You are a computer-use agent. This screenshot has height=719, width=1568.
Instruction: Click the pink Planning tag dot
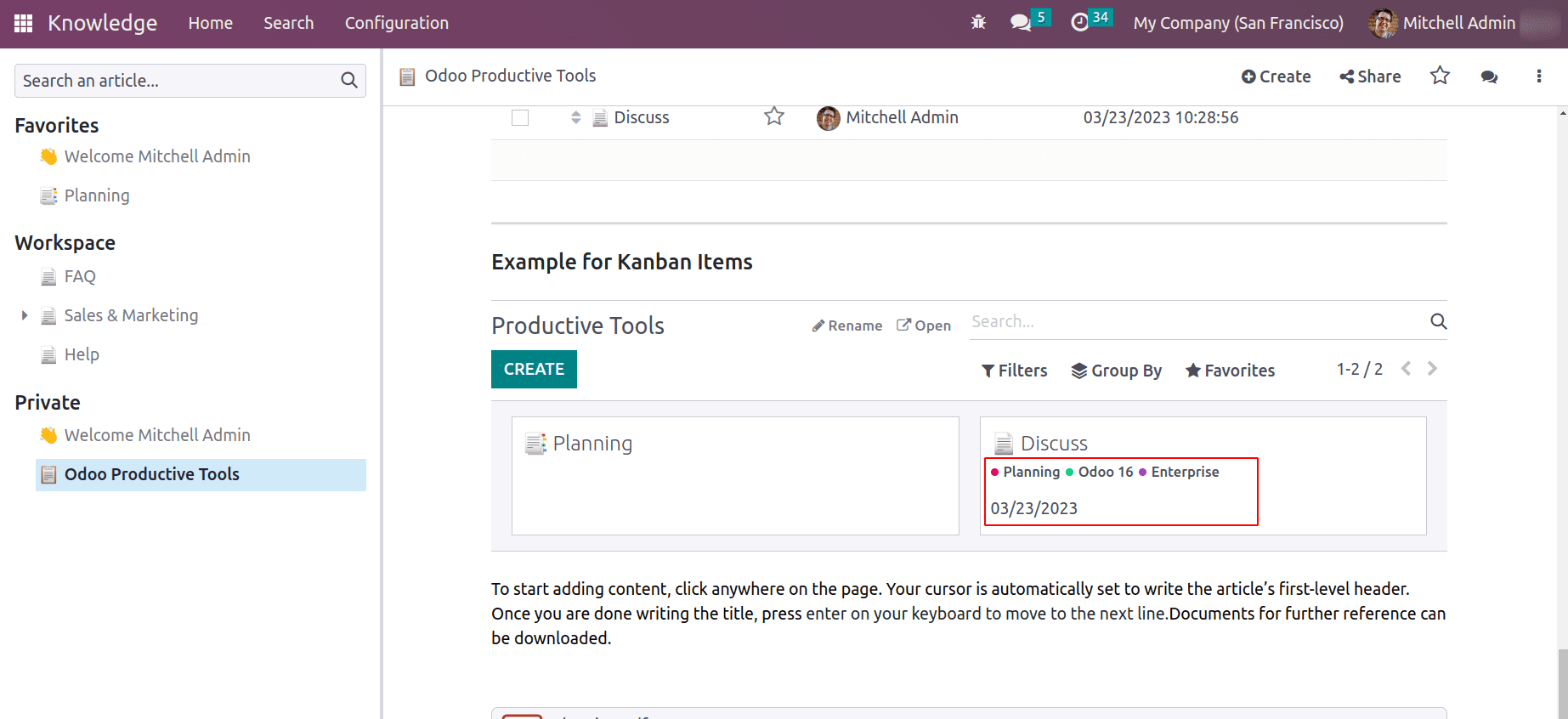pyautogui.click(x=995, y=472)
